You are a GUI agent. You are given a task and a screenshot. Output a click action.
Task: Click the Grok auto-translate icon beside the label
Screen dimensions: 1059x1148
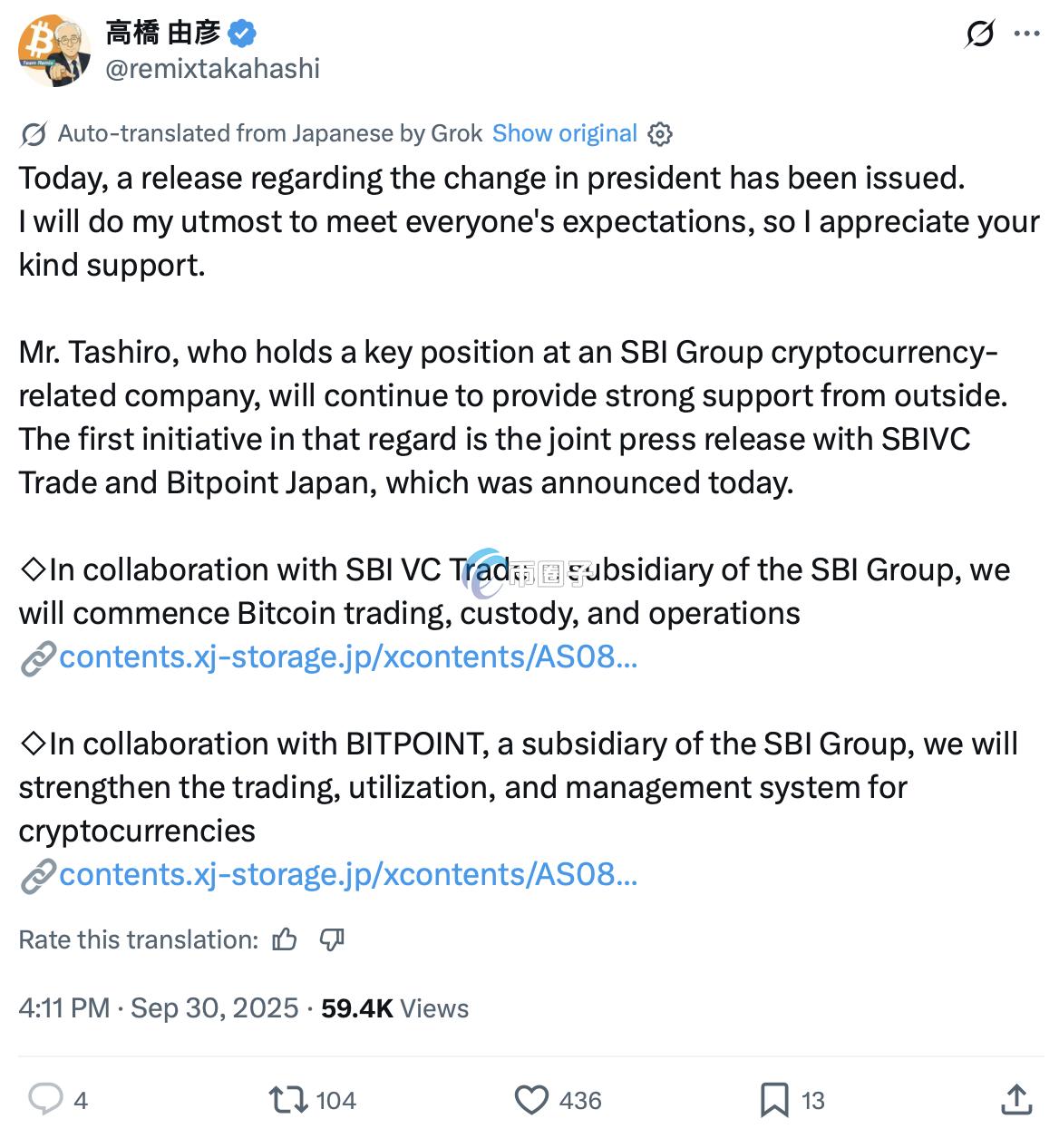[34, 134]
